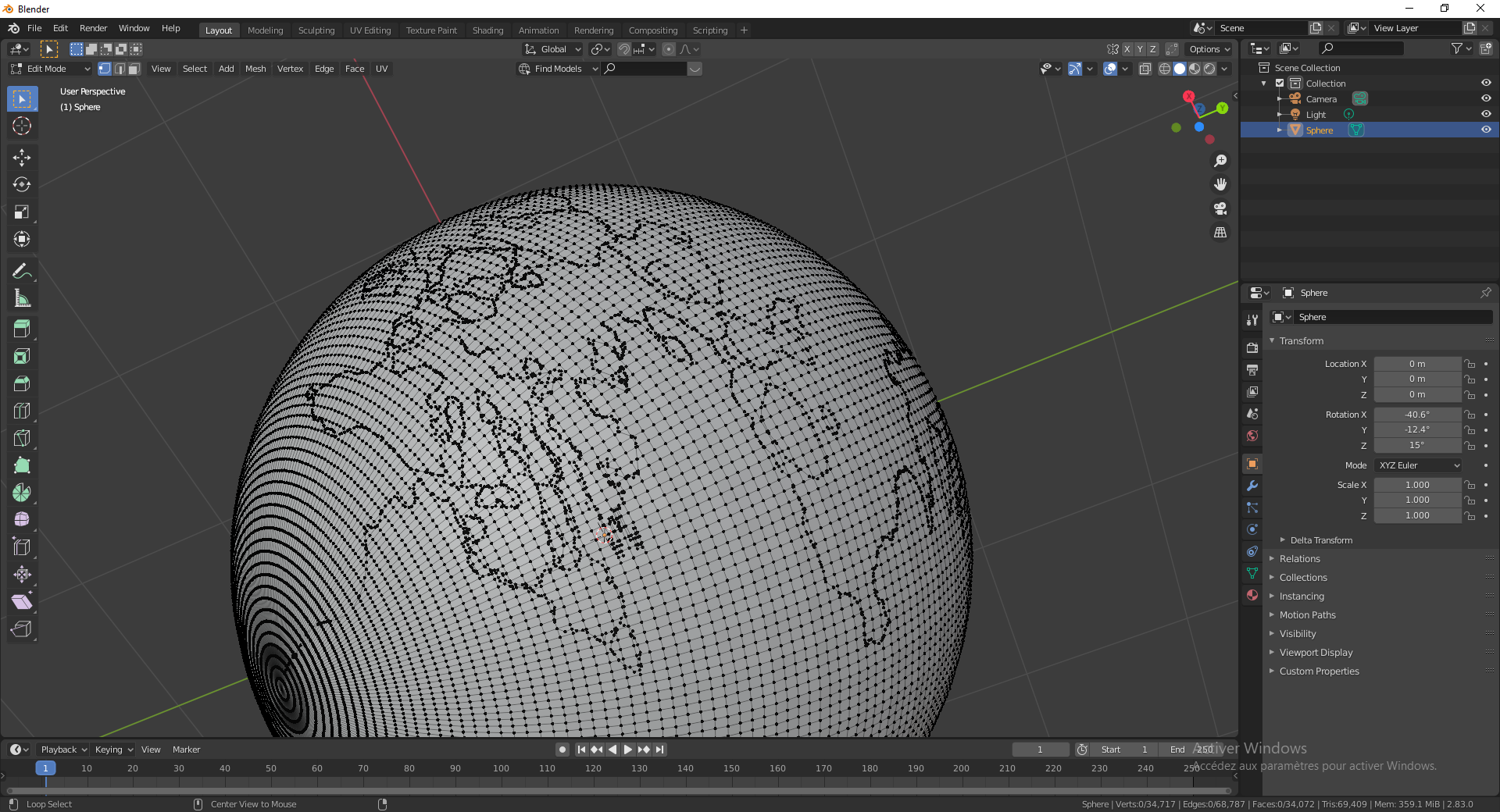
Task: Select the Transform tool
Action: click(22, 240)
